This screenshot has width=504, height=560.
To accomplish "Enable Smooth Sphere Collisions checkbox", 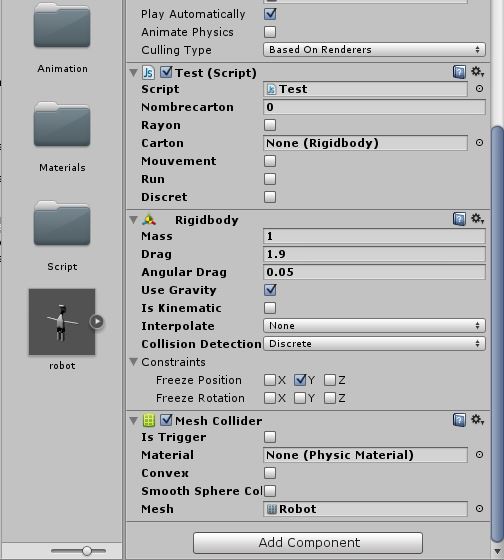I will [x=270, y=491].
